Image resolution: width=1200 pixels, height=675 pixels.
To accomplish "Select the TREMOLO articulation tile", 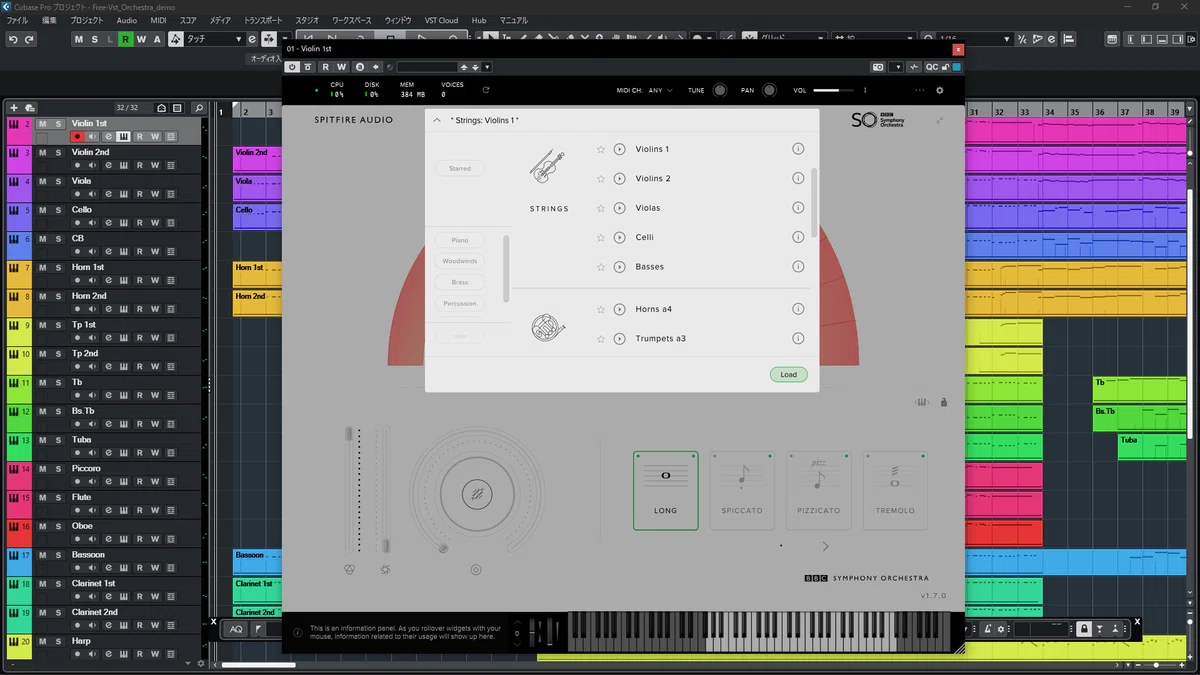I will 895,490.
